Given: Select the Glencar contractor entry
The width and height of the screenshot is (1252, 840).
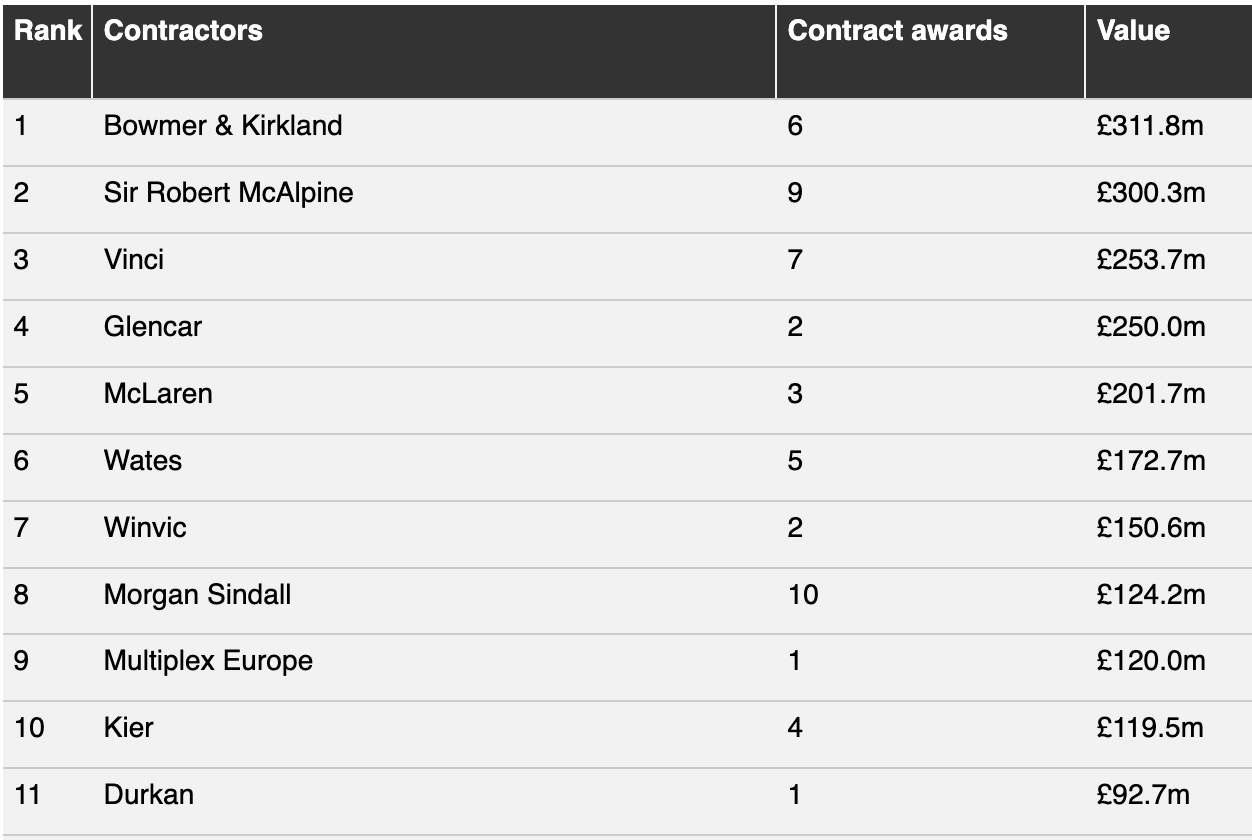Looking at the screenshot, I should click(x=153, y=327).
